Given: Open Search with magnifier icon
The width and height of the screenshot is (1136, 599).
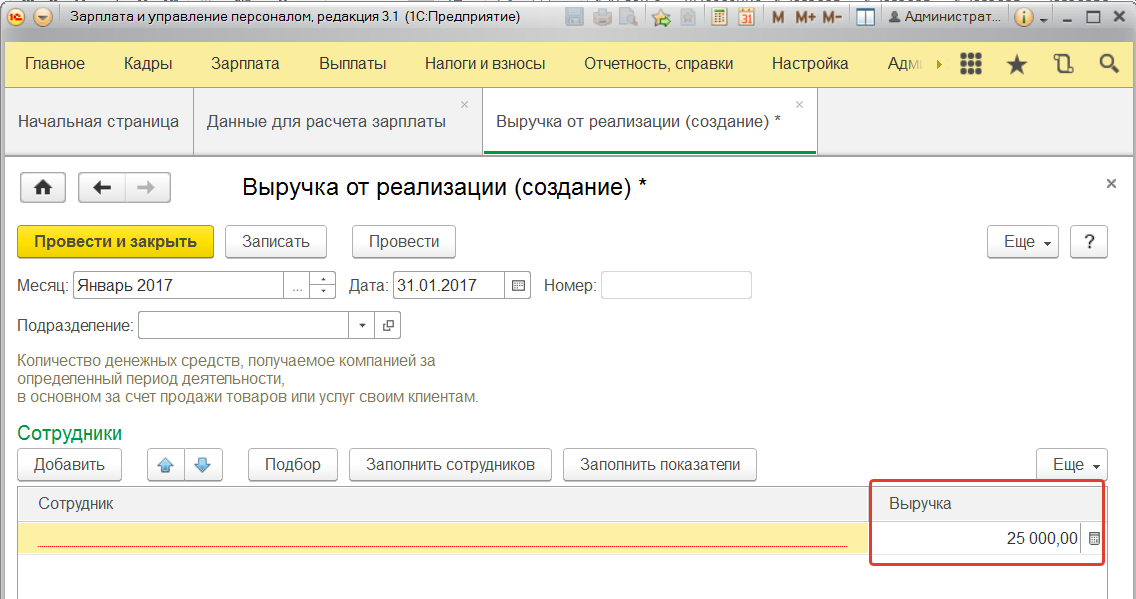Looking at the screenshot, I should pyautogui.click(x=1108, y=64).
